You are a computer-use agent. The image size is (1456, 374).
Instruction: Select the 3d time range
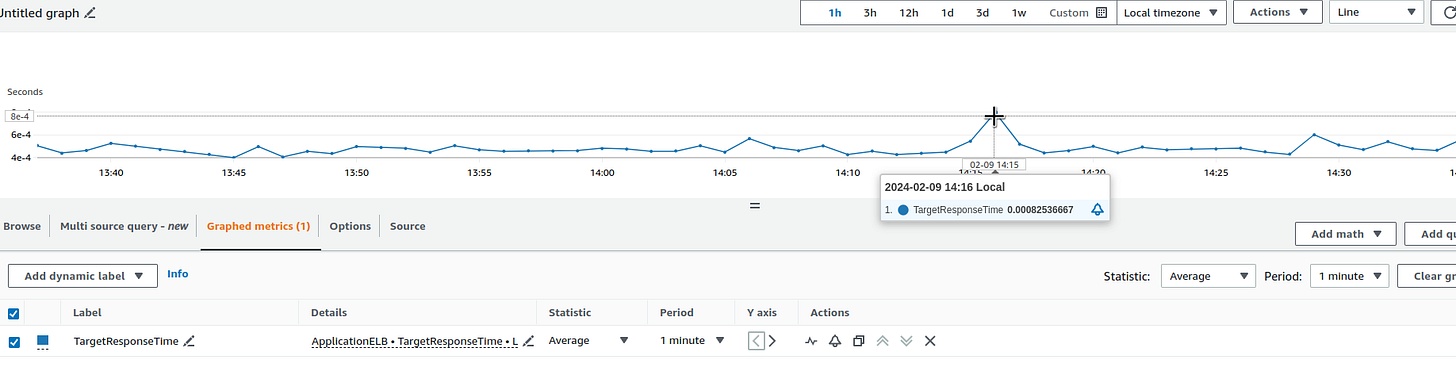983,13
